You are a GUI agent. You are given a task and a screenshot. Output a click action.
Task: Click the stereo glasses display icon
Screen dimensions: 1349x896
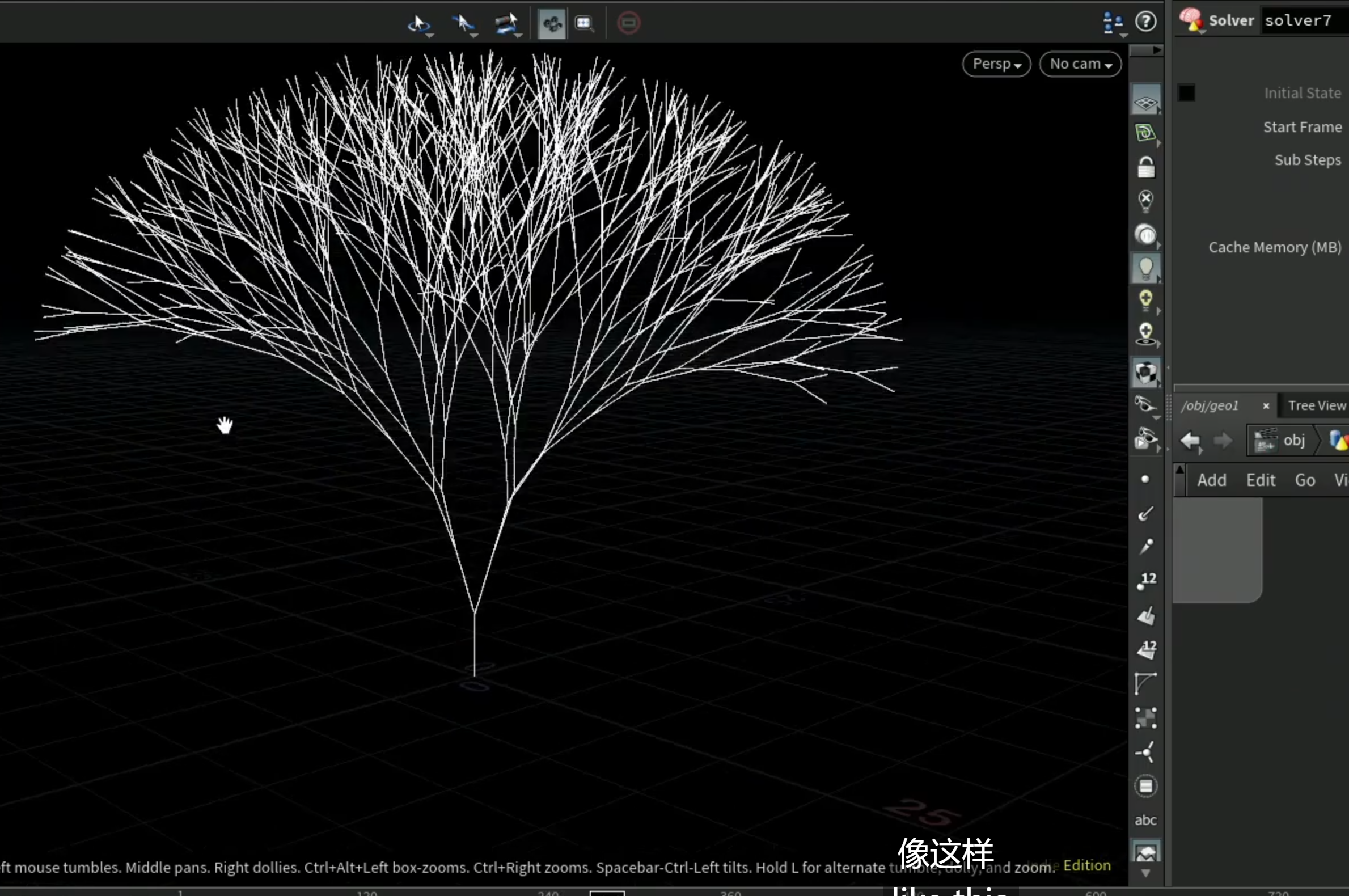[1145, 404]
